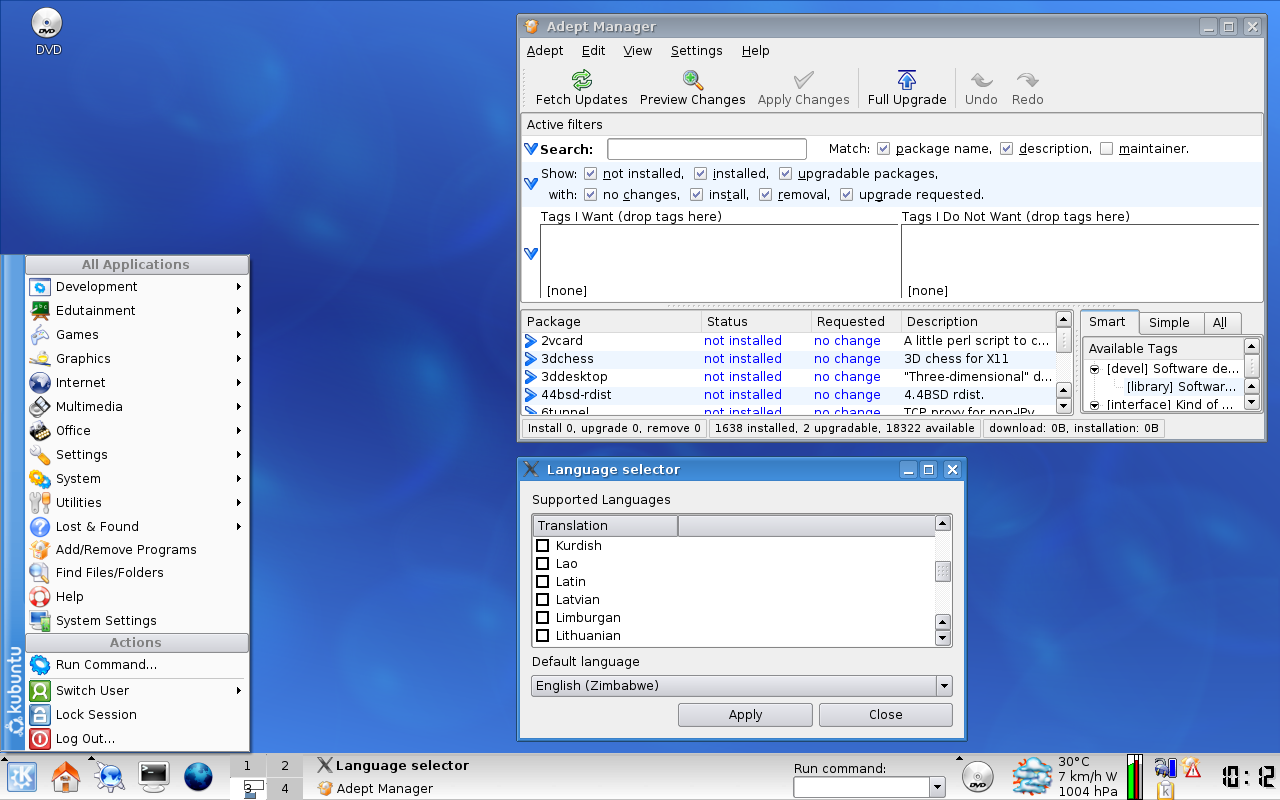Image resolution: width=1280 pixels, height=800 pixels.
Task: Click the Full Upgrade toolbar button
Action: [x=906, y=88]
